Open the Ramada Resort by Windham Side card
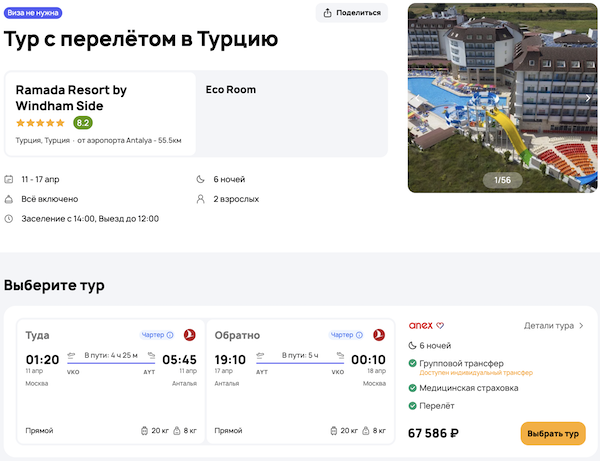This screenshot has height=461, width=600. [99, 113]
